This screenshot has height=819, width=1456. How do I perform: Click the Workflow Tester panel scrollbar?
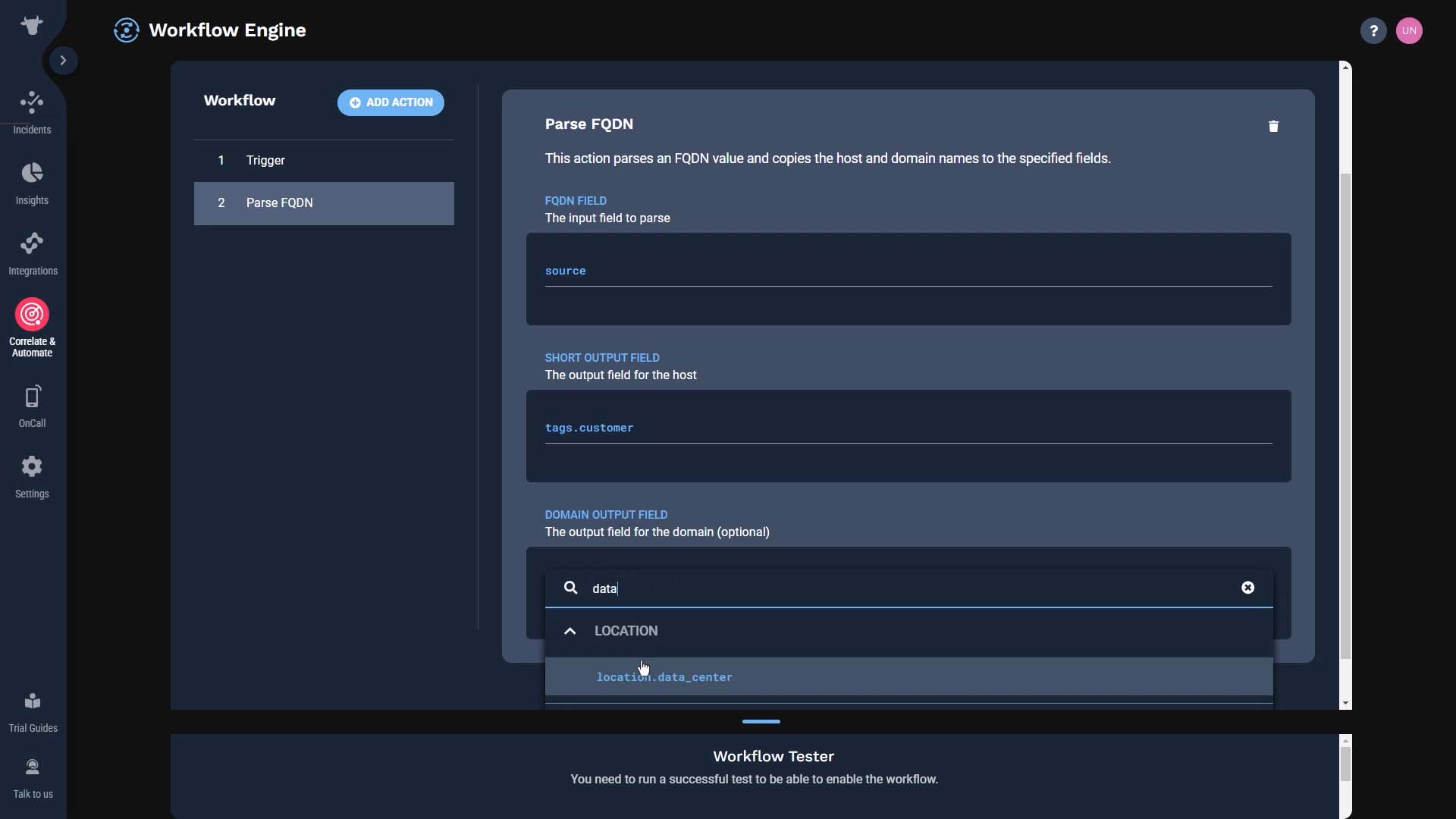(x=1345, y=764)
